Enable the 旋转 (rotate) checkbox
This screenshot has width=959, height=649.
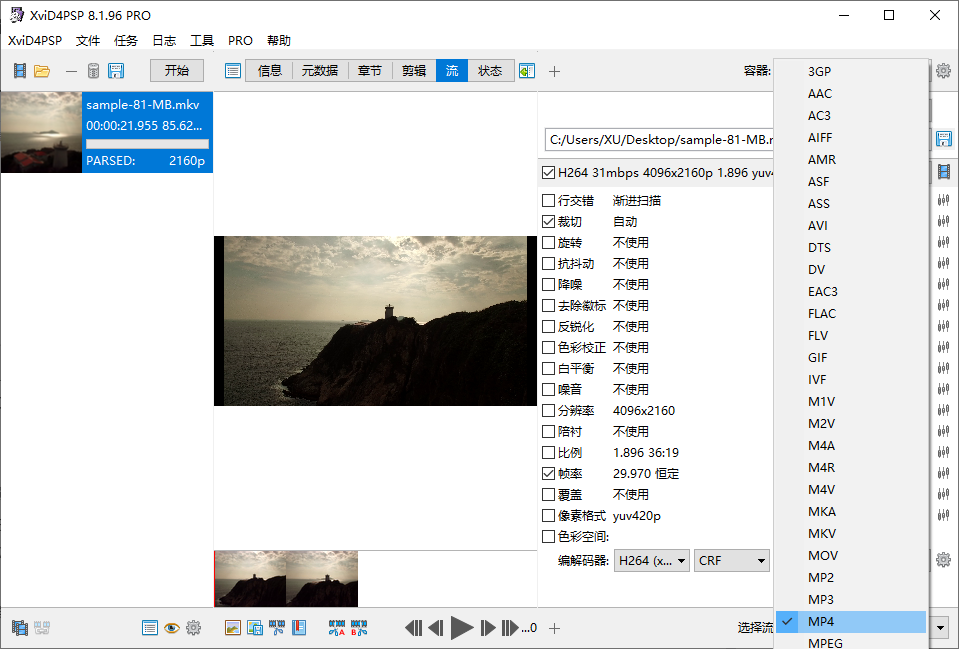click(x=548, y=243)
